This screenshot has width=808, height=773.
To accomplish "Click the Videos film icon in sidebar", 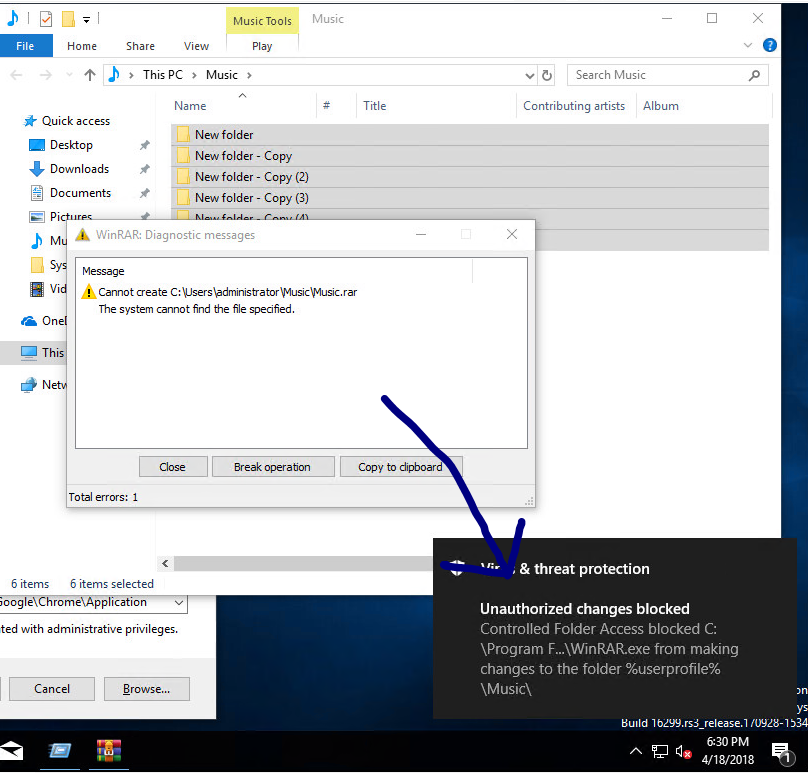I will (37, 289).
